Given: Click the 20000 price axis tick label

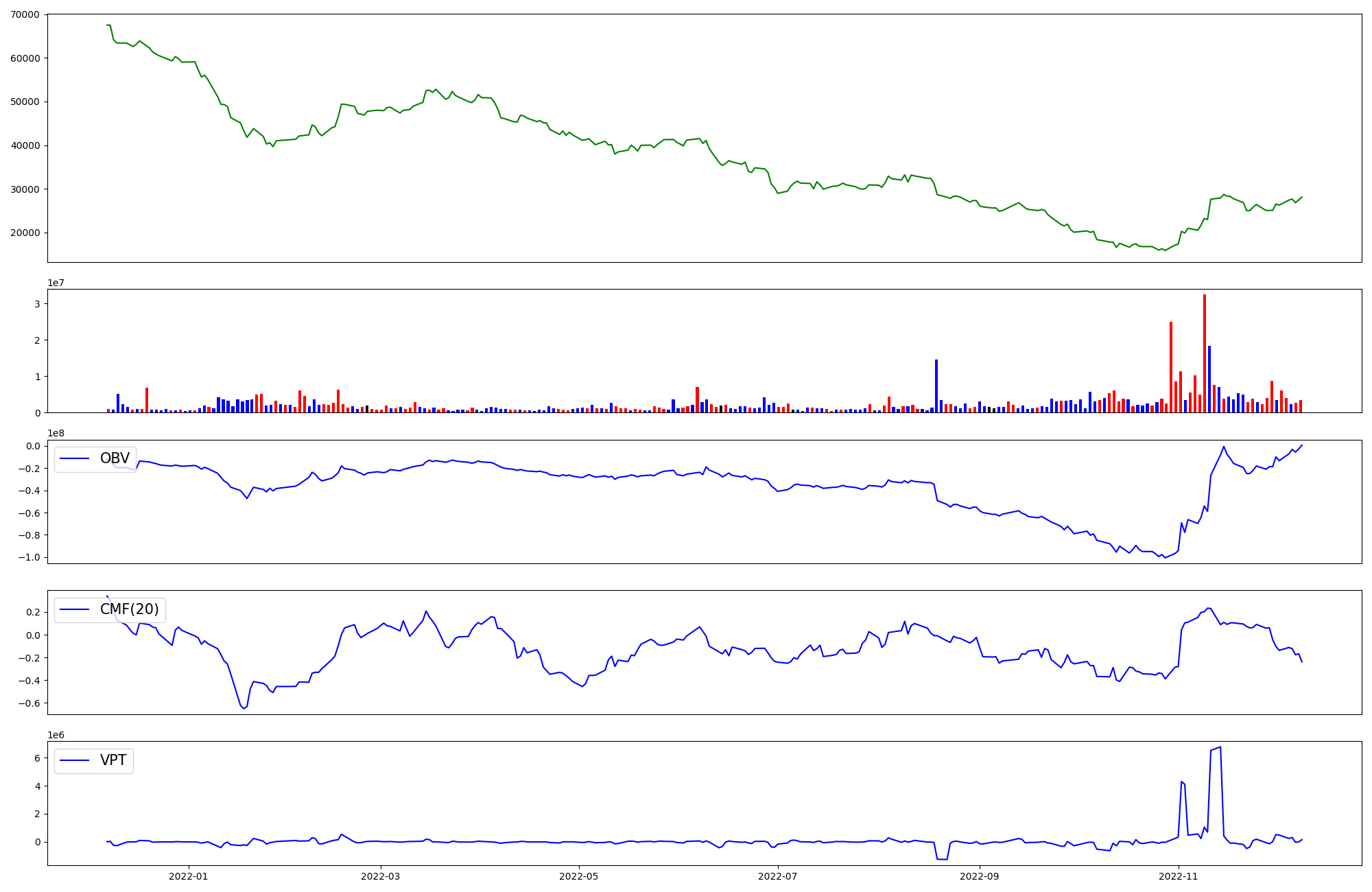Looking at the screenshot, I should coord(25,233).
